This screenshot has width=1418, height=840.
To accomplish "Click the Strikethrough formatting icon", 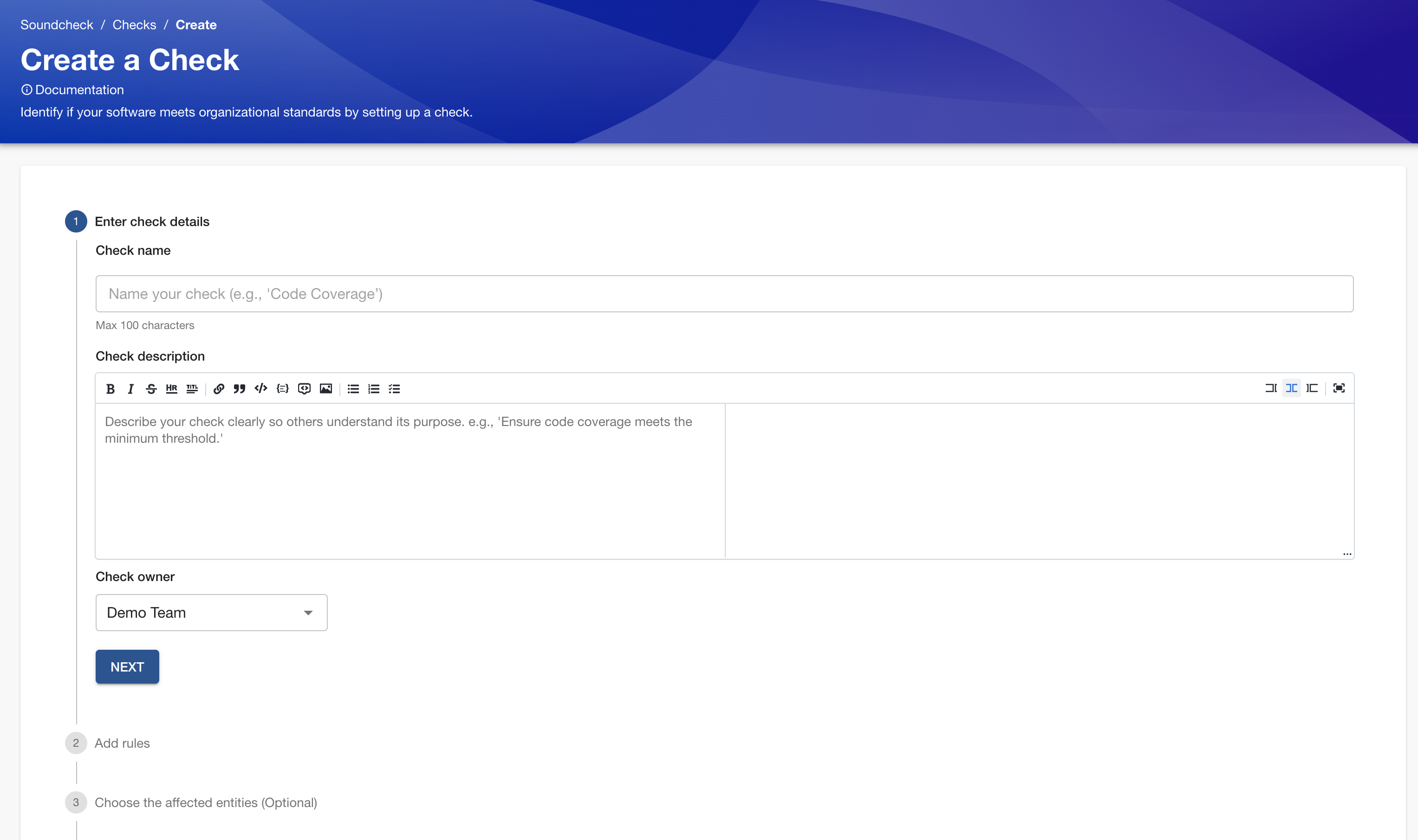I will point(150,388).
